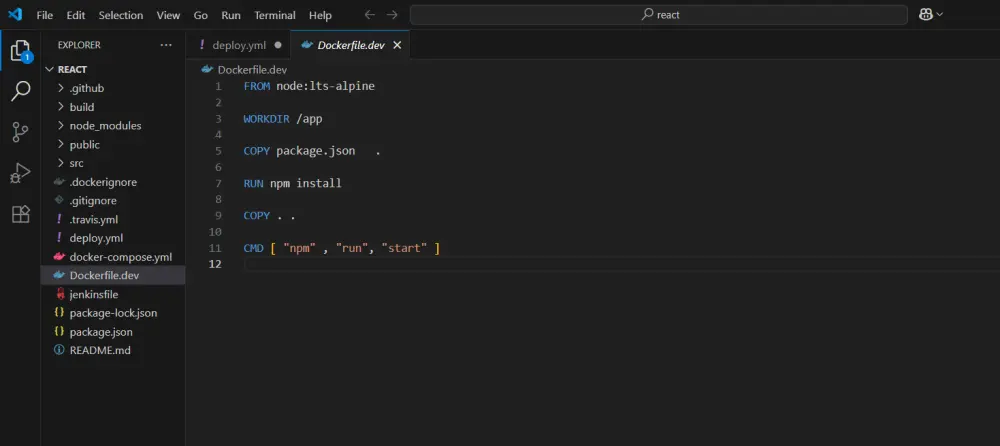
Task: Collapse the REACT root folder
Action: [x=50, y=70]
